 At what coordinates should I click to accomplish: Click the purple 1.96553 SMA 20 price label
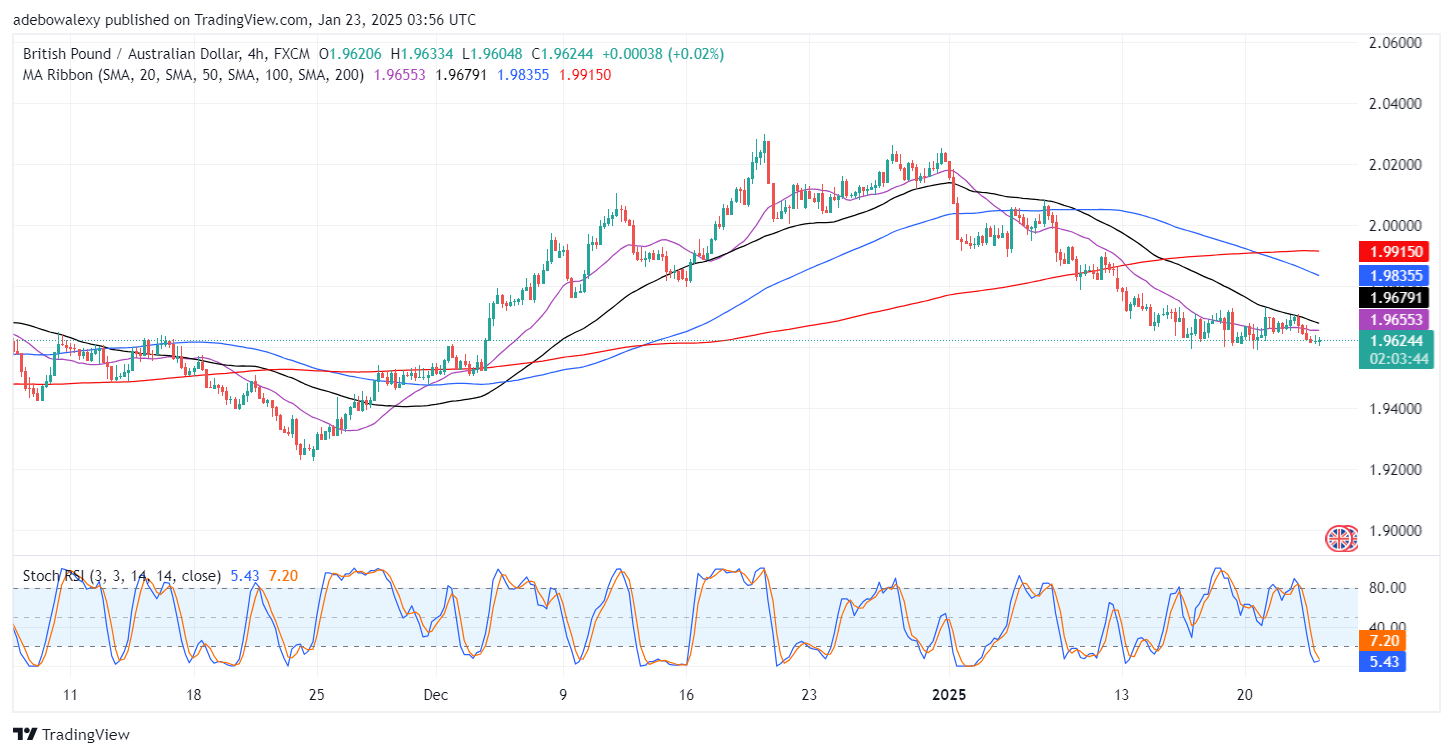pos(1395,319)
